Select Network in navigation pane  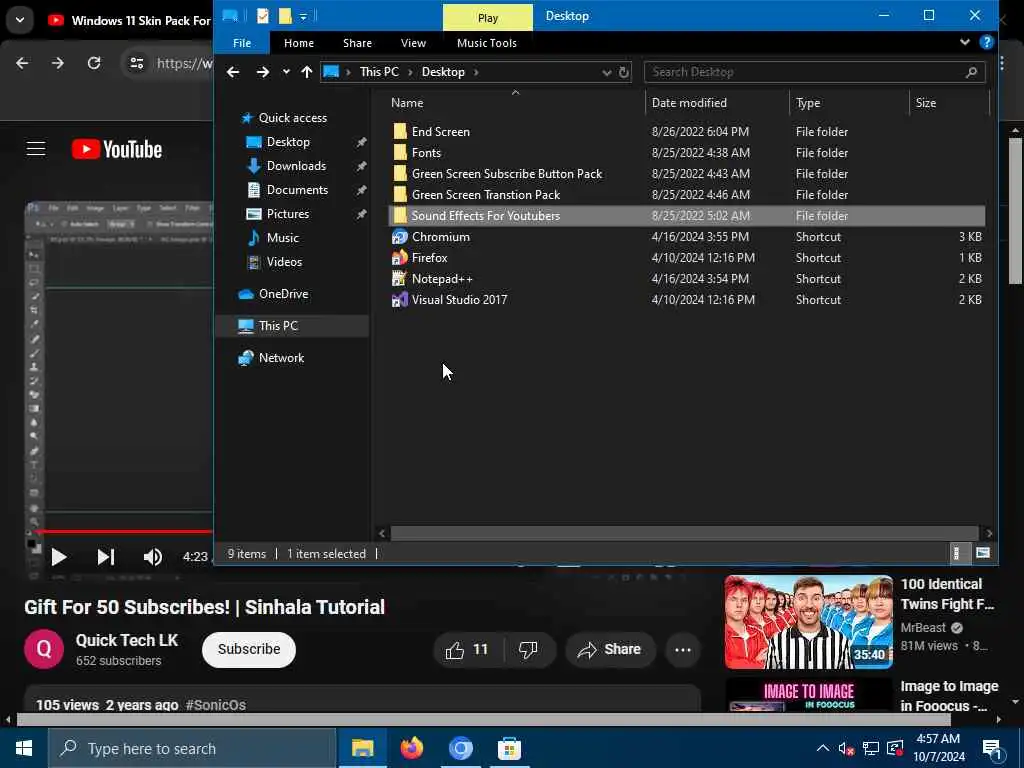[x=281, y=358]
